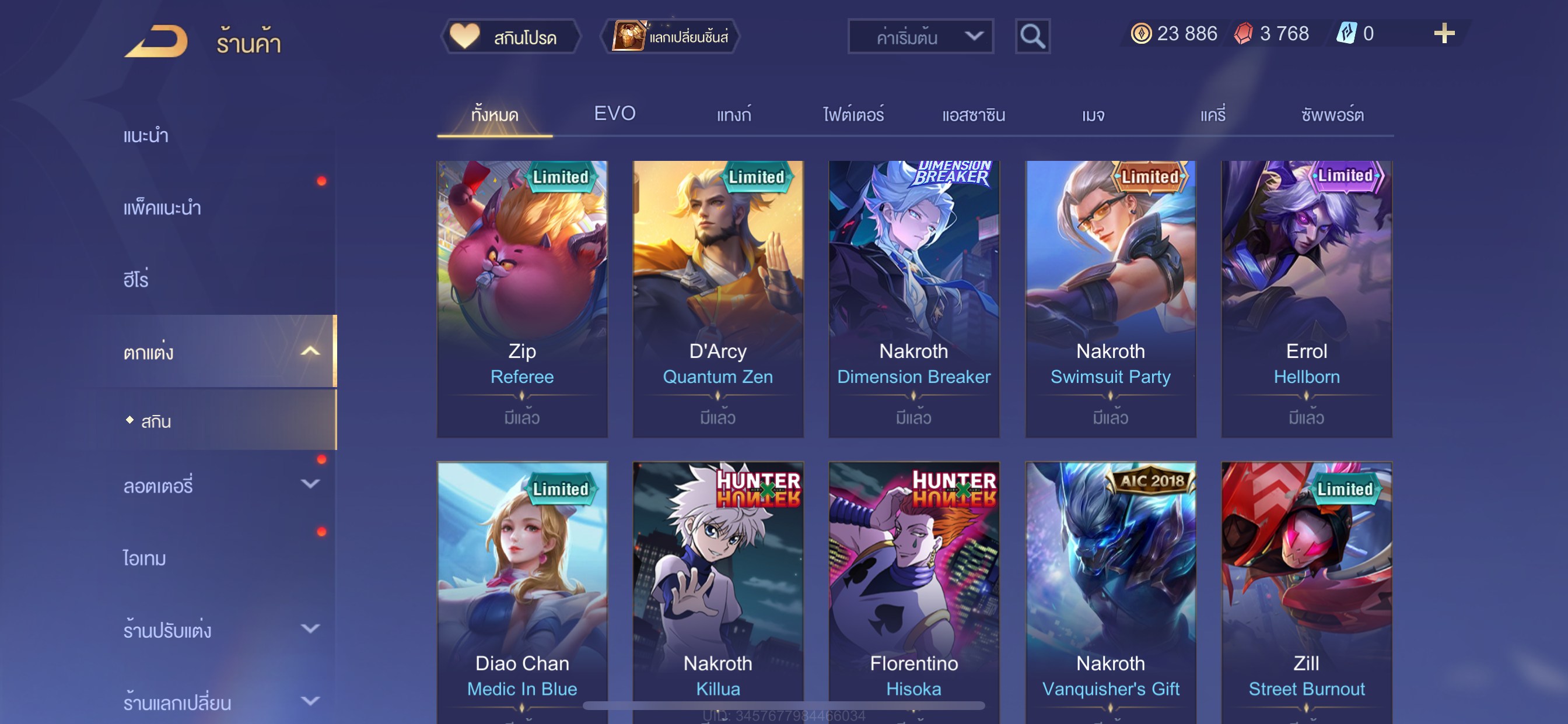The image size is (1568, 724).
Task: Switch to the แอสซาซิน tab
Action: pyautogui.click(x=974, y=114)
